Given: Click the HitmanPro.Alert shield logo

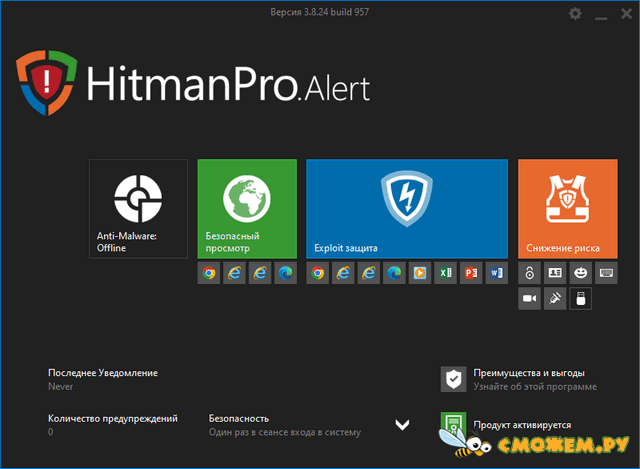Looking at the screenshot, I should pos(47,82).
